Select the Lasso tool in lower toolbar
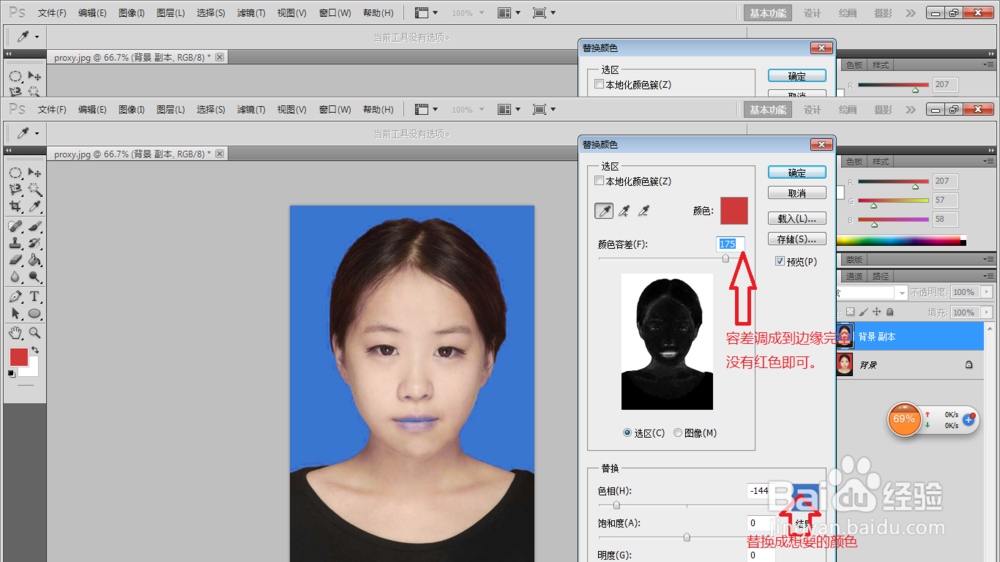 [x=15, y=189]
